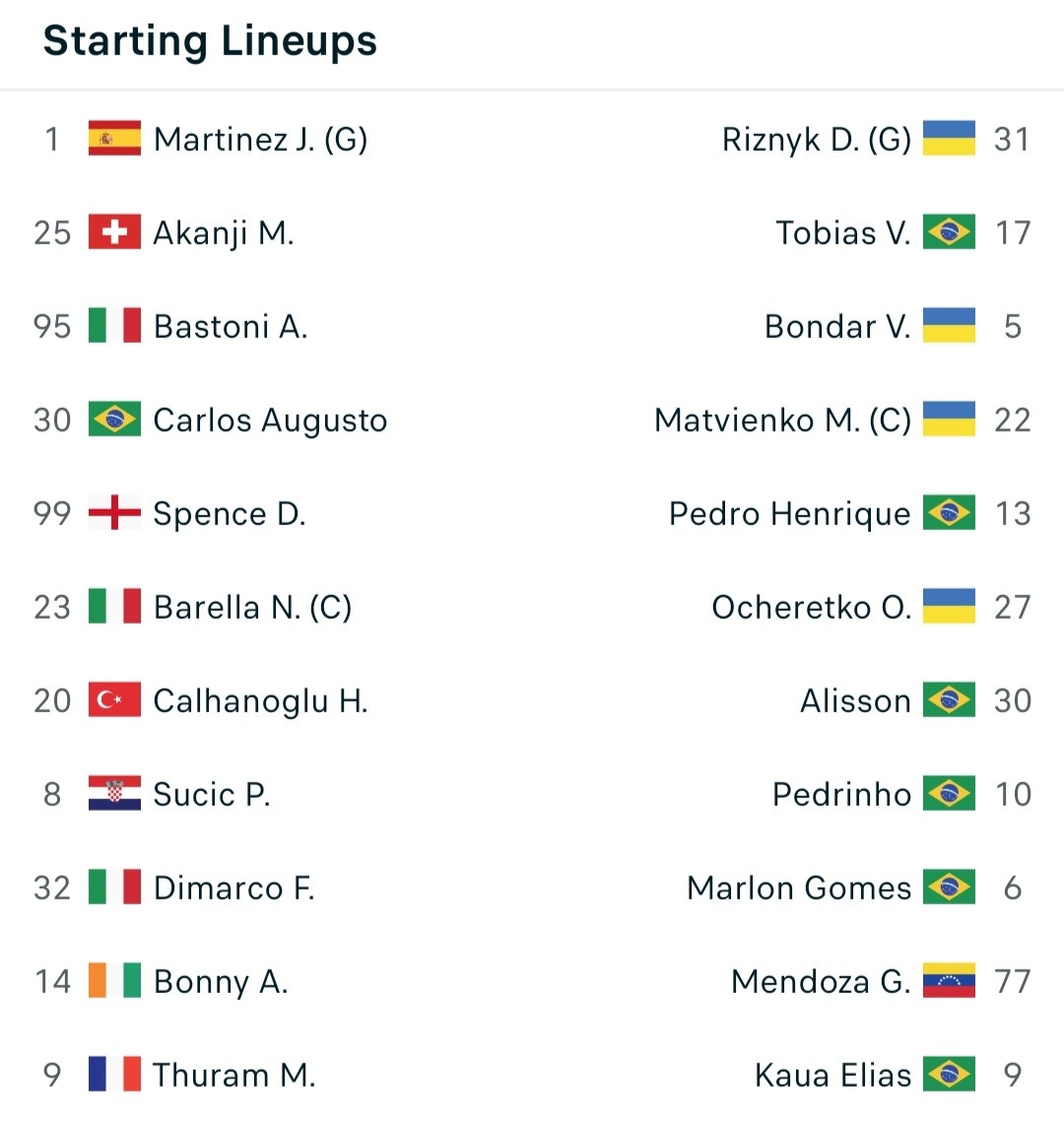Open player Bastoni A. profile
1064x1122 pixels.
point(231,326)
